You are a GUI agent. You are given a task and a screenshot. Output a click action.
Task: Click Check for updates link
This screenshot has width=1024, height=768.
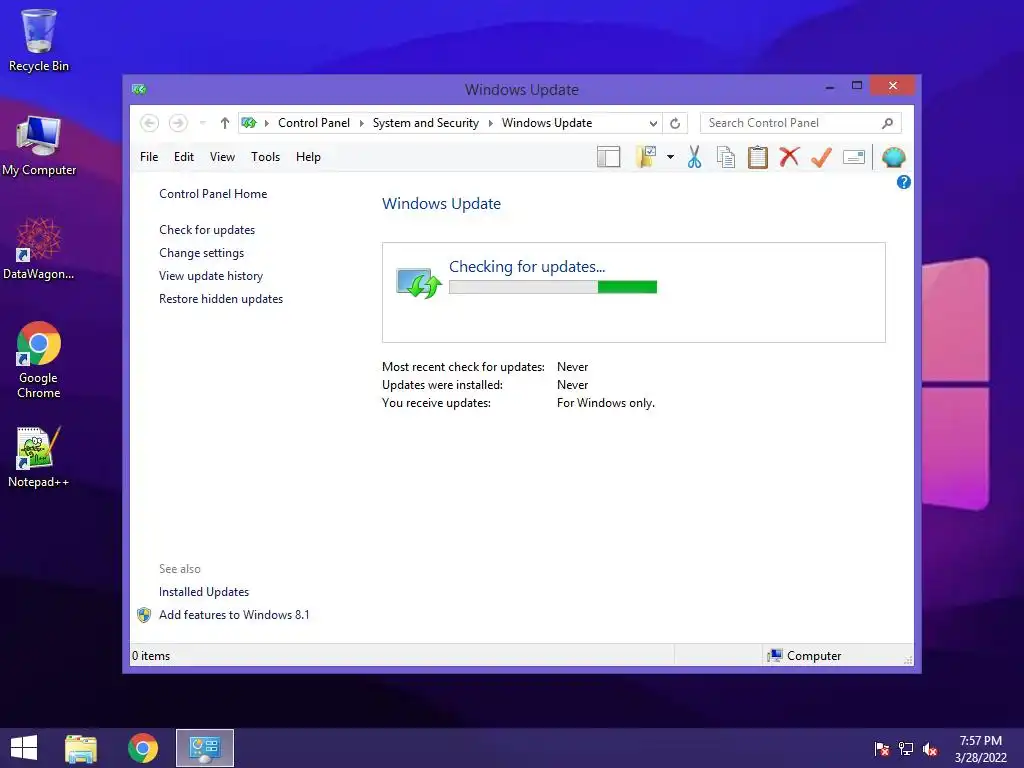pyautogui.click(x=207, y=230)
